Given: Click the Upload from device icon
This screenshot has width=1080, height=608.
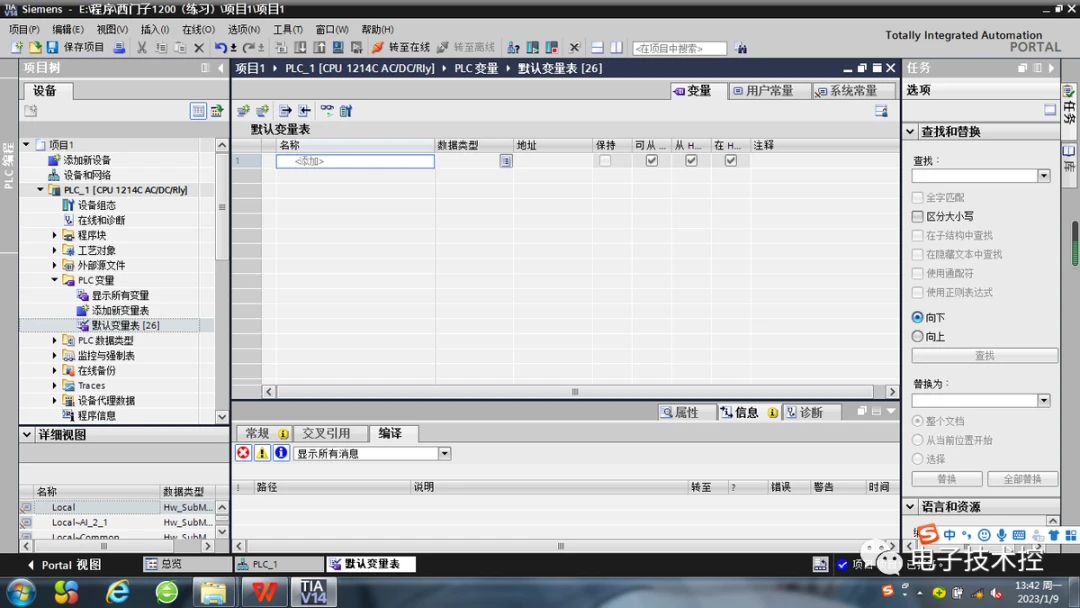Looking at the screenshot, I should point(320,48).
